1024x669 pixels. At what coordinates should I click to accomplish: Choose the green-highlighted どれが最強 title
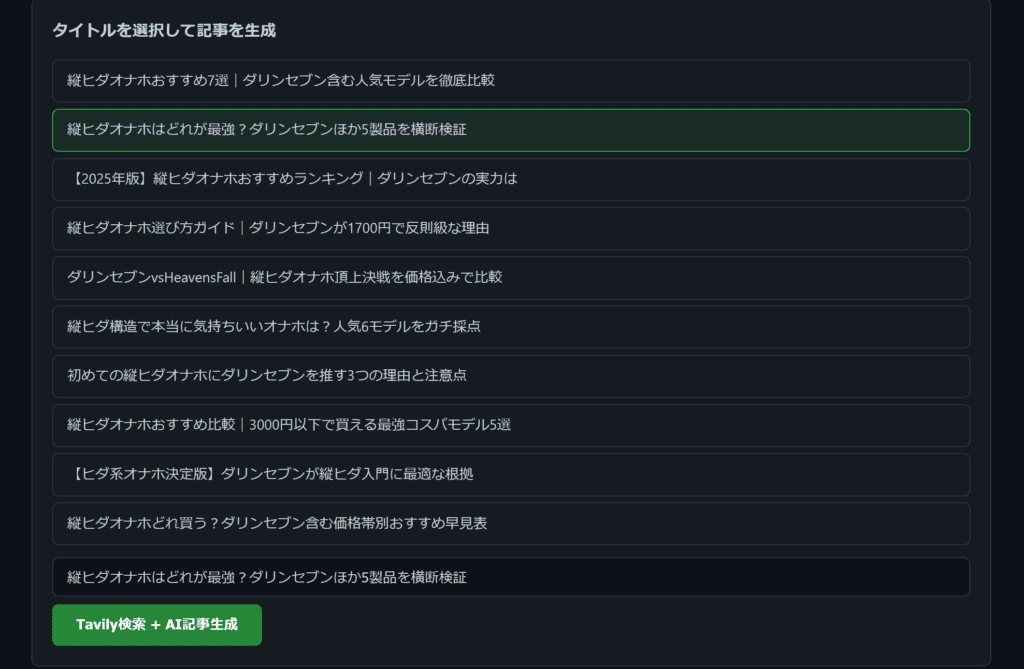click(x=510, y=130)
